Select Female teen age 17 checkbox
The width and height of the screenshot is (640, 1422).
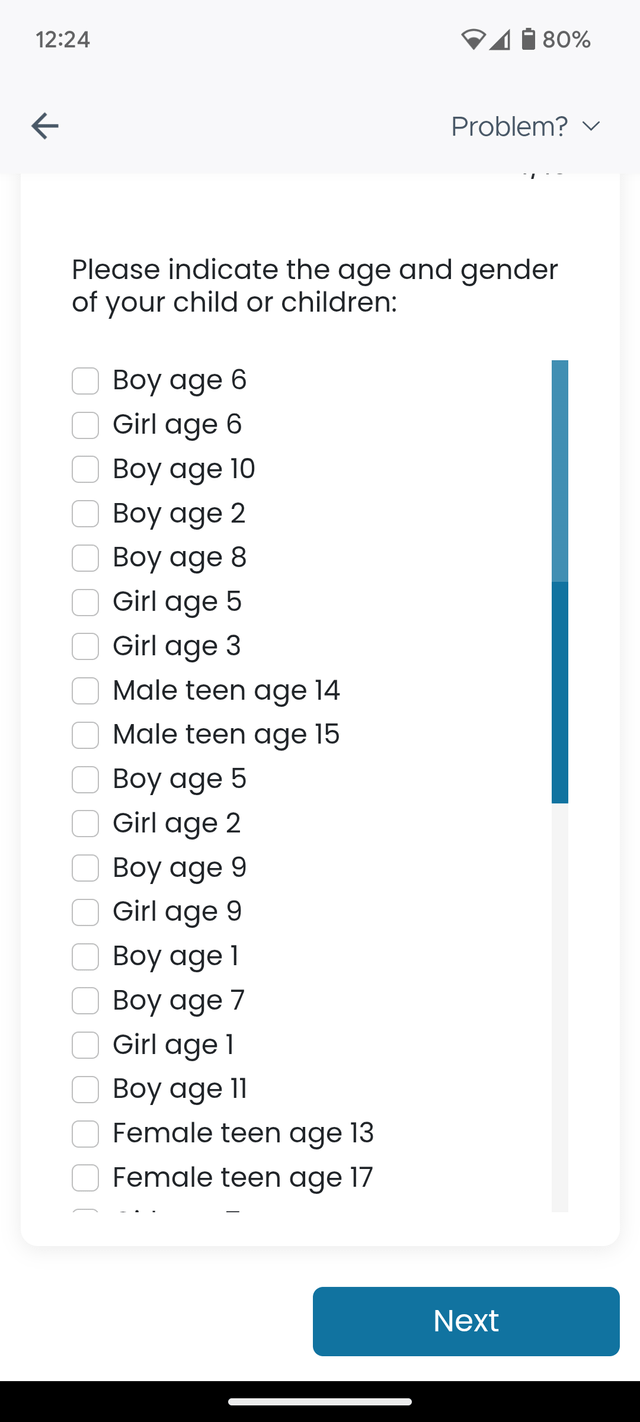[x=85, y=1177]
